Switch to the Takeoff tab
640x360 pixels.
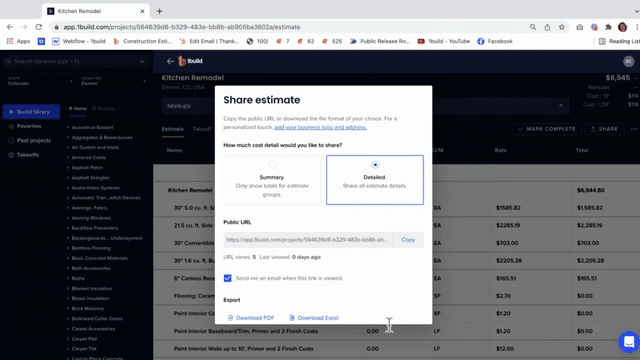pyautogui.click(x=202, y=129)
